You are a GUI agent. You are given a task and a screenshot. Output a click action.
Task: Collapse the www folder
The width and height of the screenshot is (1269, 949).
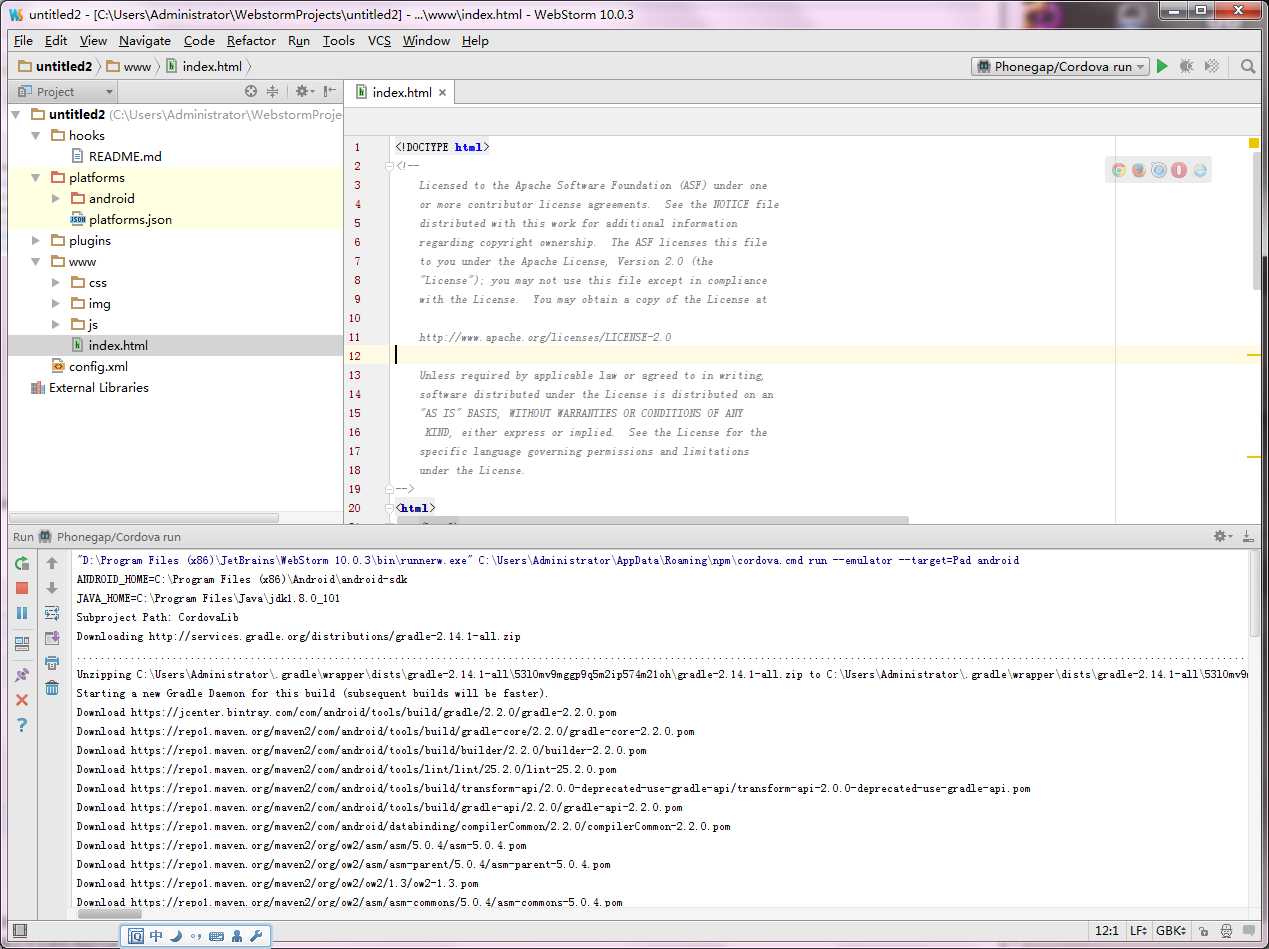point(36,262)
